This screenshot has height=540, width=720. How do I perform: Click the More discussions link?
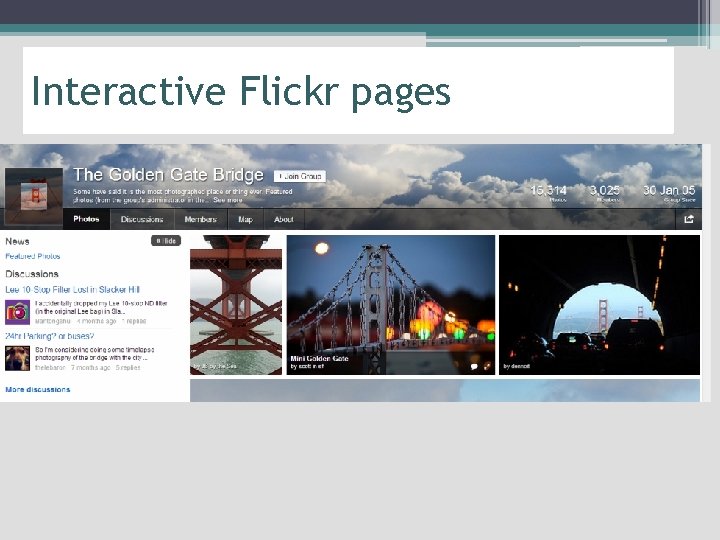click(38, 389)
